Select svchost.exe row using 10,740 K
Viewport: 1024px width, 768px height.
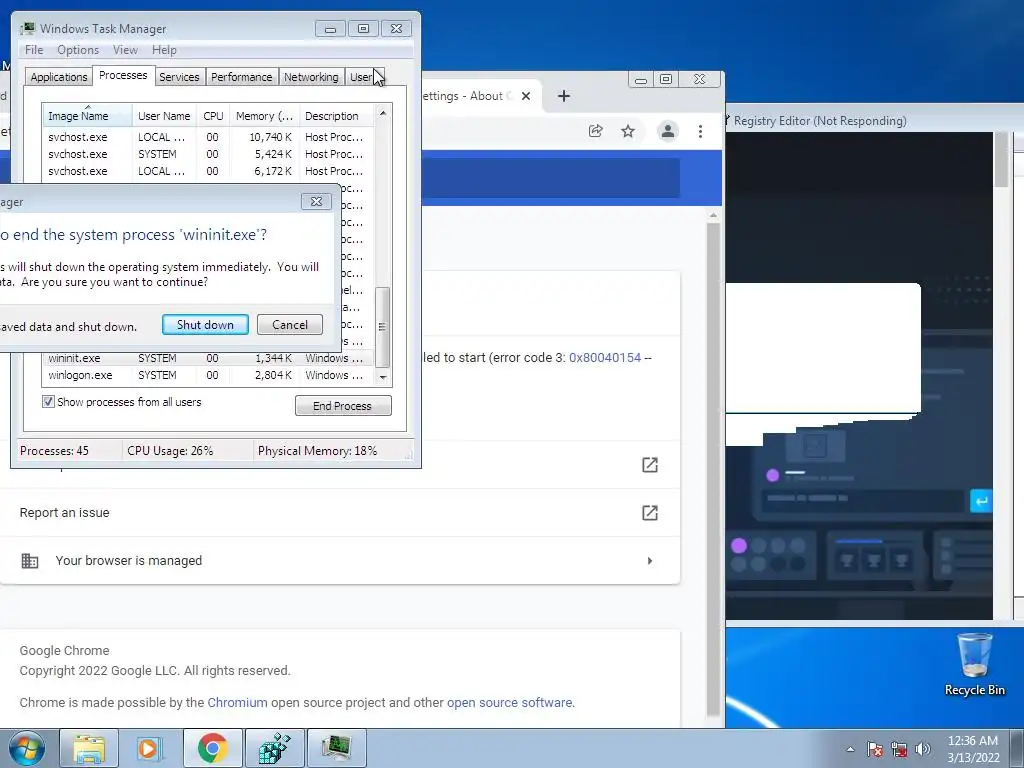pyautogui.click(x=208, y=137)
